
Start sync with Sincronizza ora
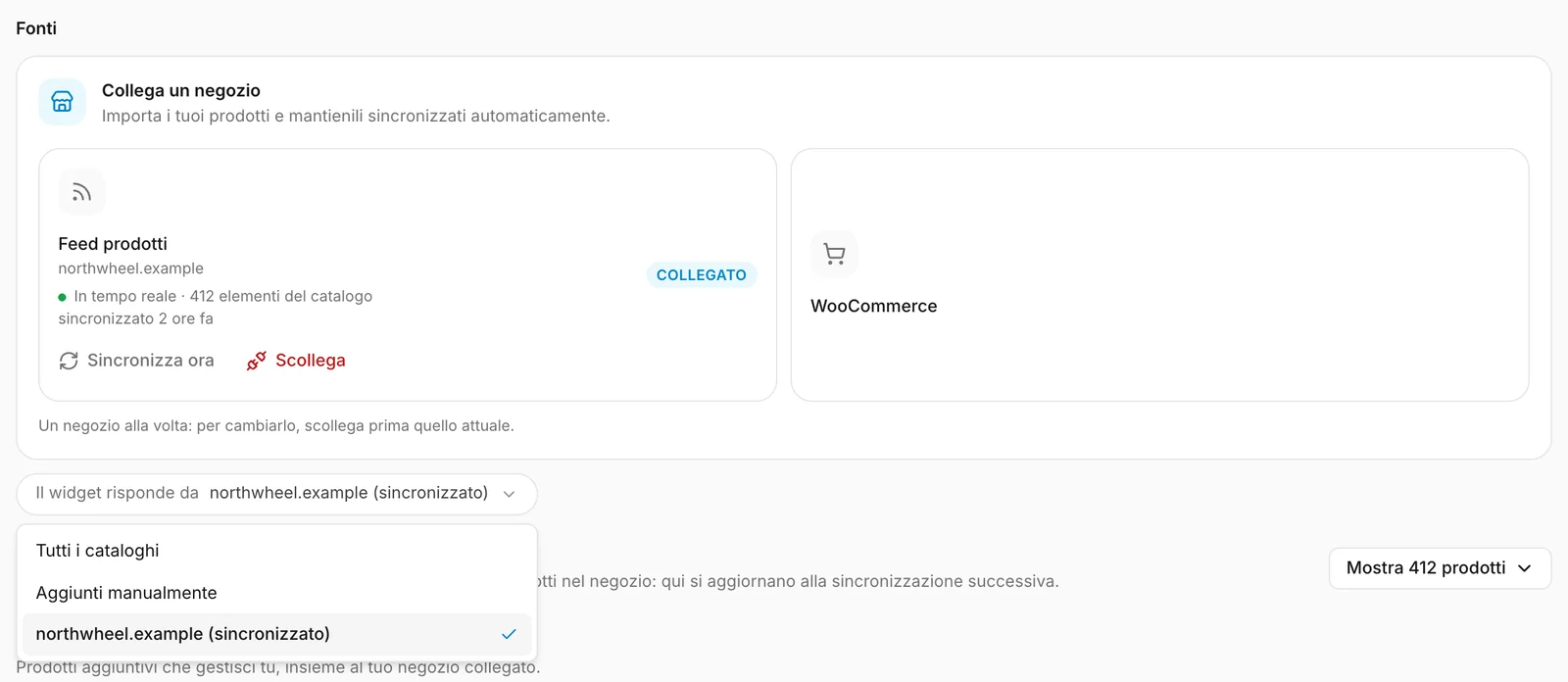(136, 361)
